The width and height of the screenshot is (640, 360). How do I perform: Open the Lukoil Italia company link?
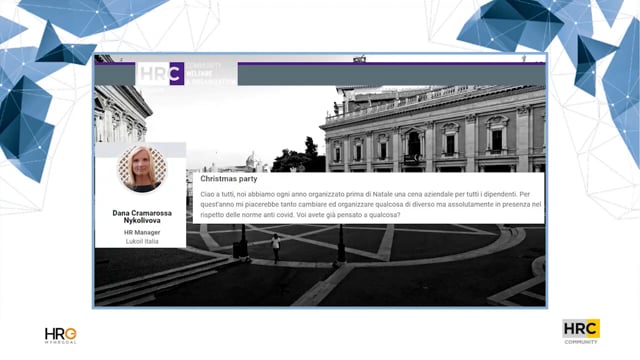coord(142,241)
